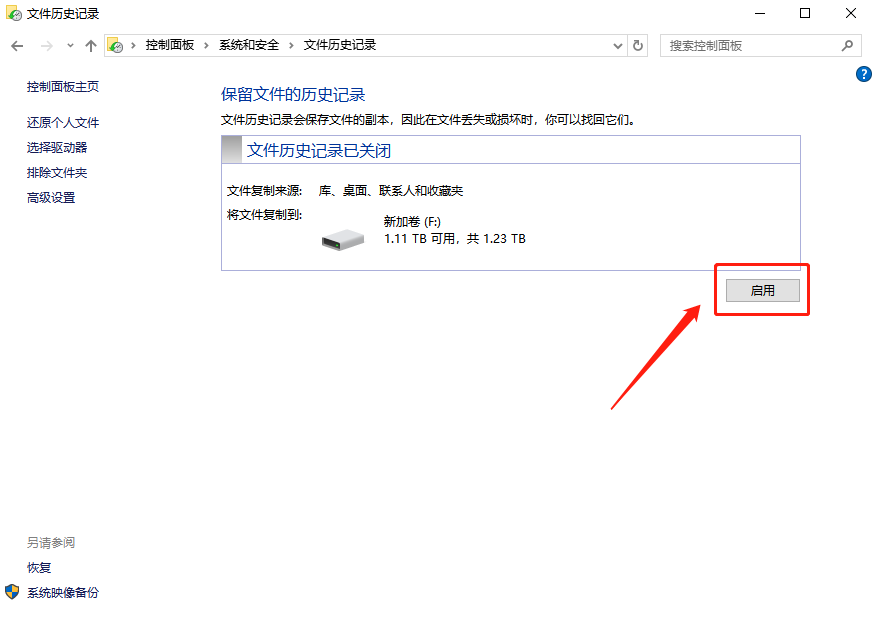Open the address bar history dropdown
Image resolution: width=873 pixels, height=619 pixels.
tap(617, 46)
